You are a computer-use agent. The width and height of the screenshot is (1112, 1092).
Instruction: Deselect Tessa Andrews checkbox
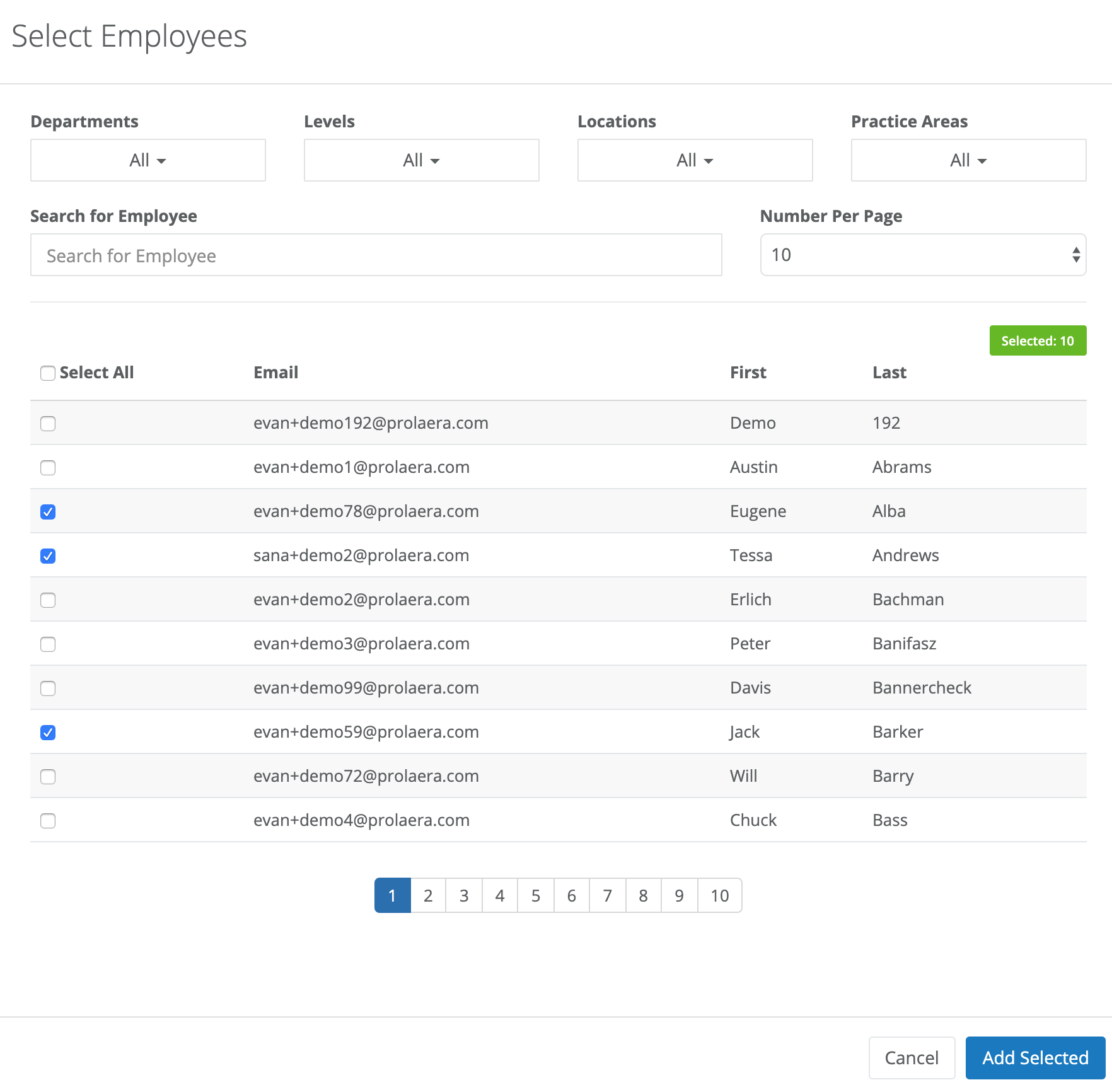[48, 556]
